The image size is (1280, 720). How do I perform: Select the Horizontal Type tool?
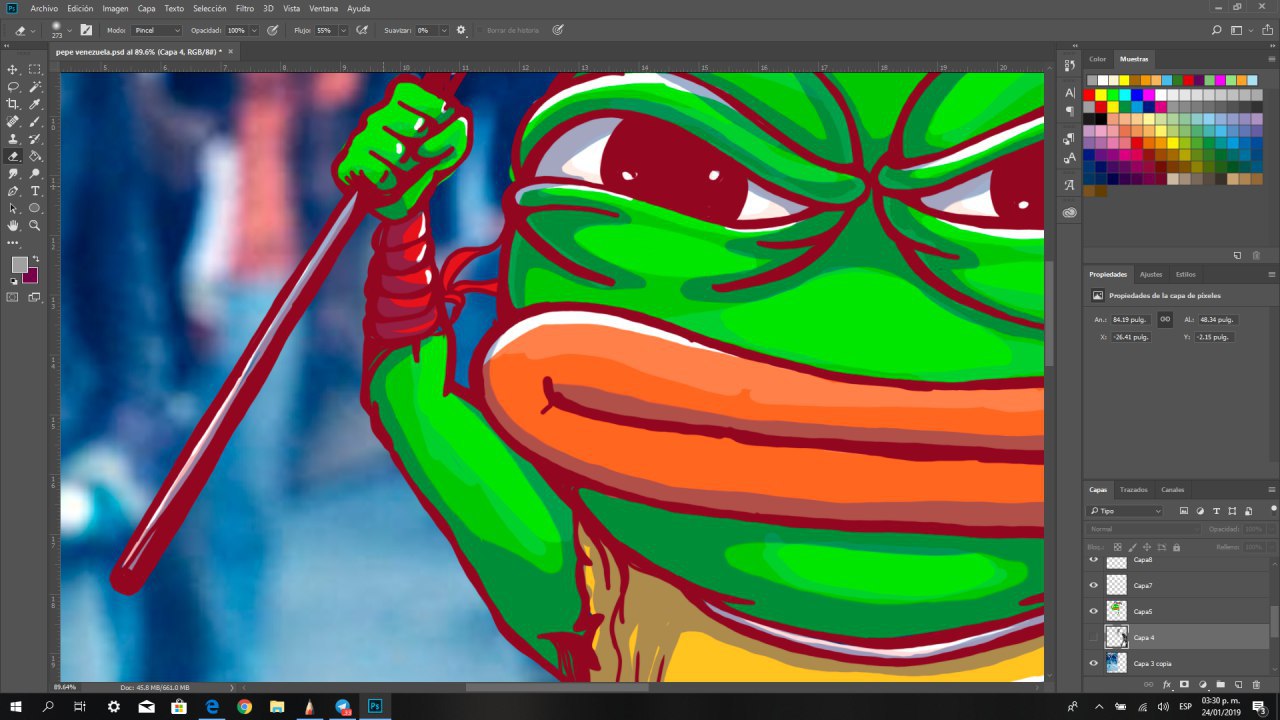coord(35,191)
